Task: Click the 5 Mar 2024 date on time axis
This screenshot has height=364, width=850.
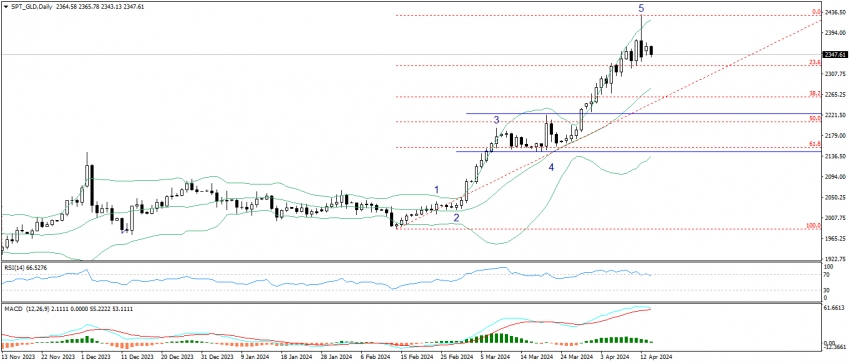Action: tap(494, 357)
